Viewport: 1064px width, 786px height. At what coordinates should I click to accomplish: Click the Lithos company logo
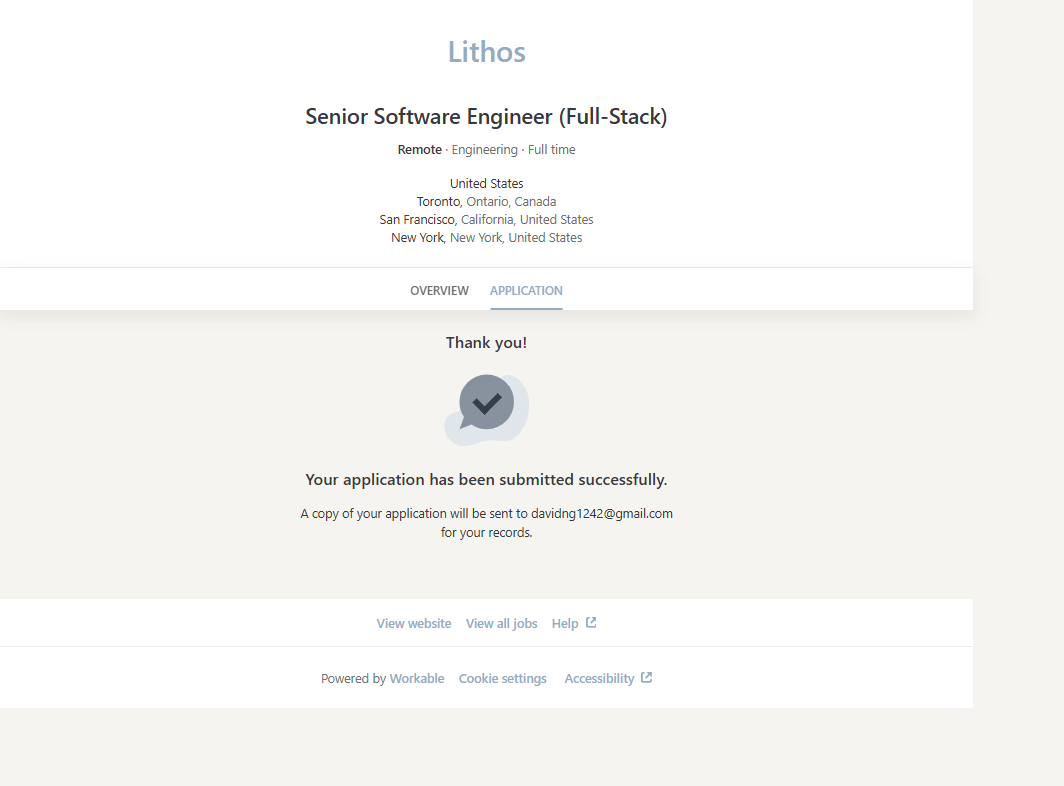pyautogui.click(x=486, y=52)
